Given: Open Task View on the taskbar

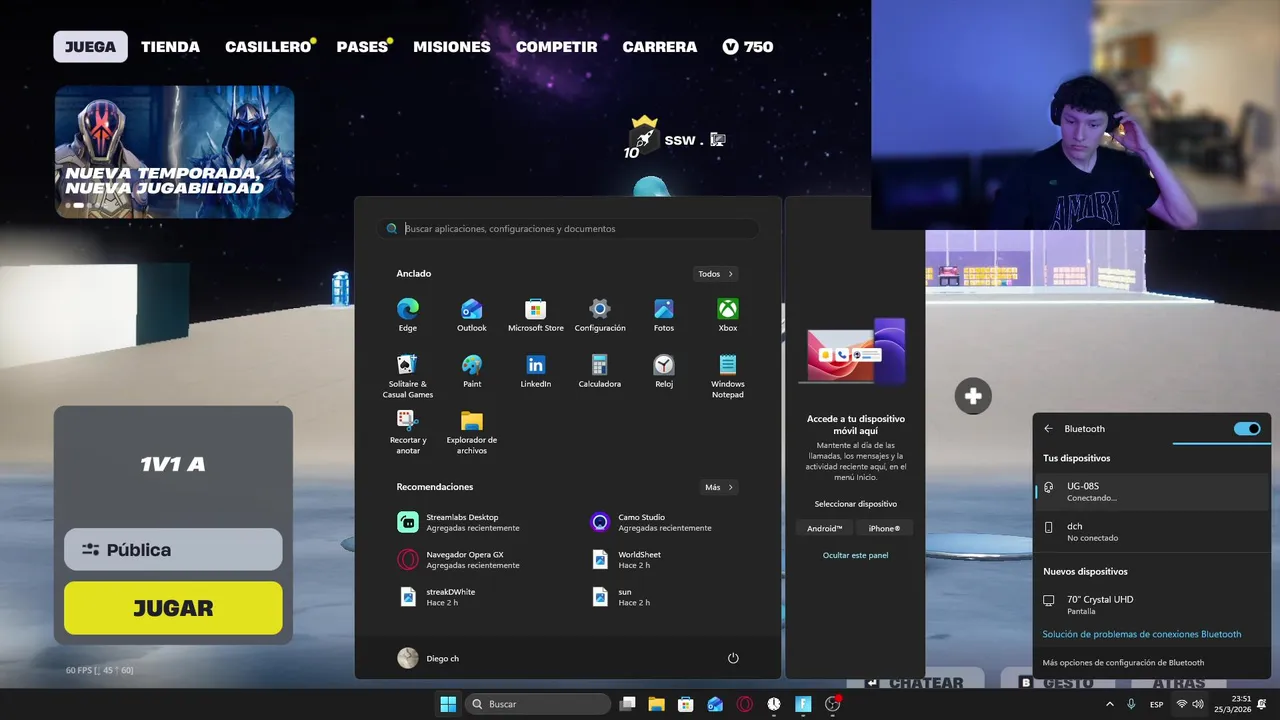Looking at the screenshot, I should [627, 704].
